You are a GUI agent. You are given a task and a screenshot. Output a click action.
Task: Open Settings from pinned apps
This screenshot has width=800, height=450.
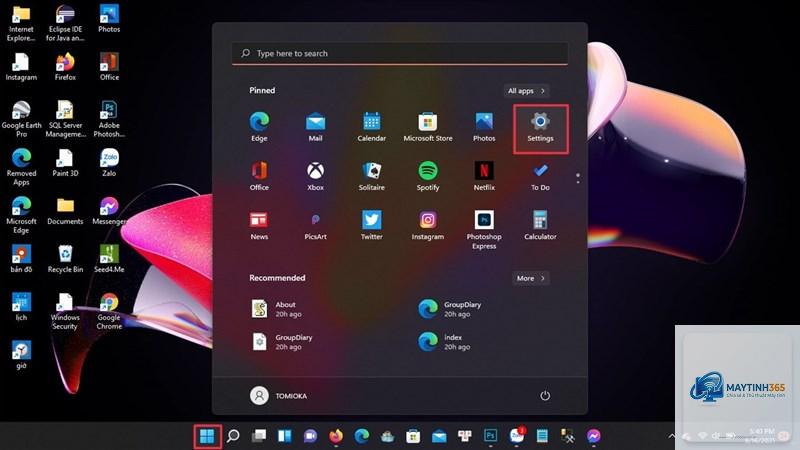540,128
